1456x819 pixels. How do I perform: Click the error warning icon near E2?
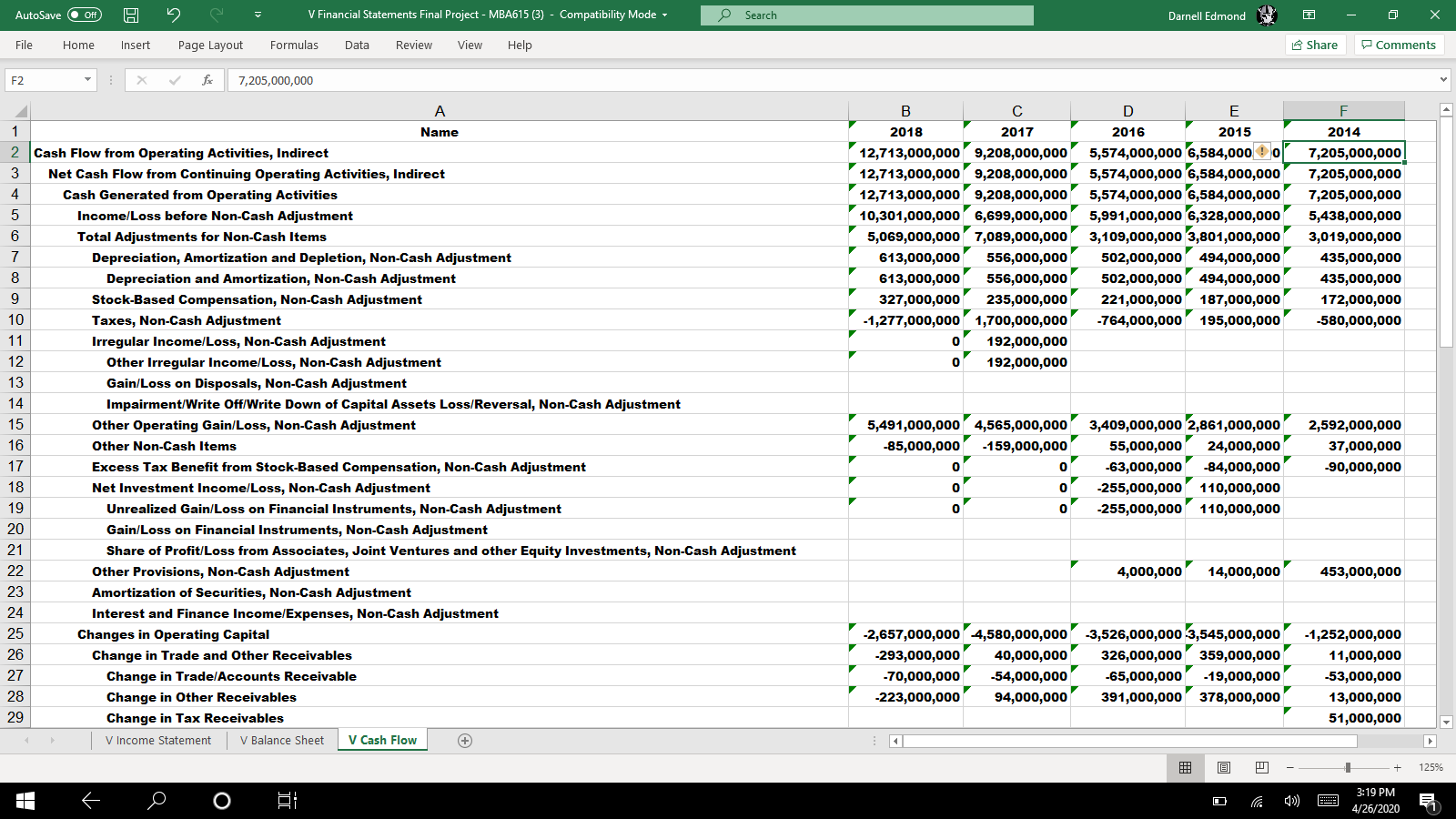coord(1262,151)
